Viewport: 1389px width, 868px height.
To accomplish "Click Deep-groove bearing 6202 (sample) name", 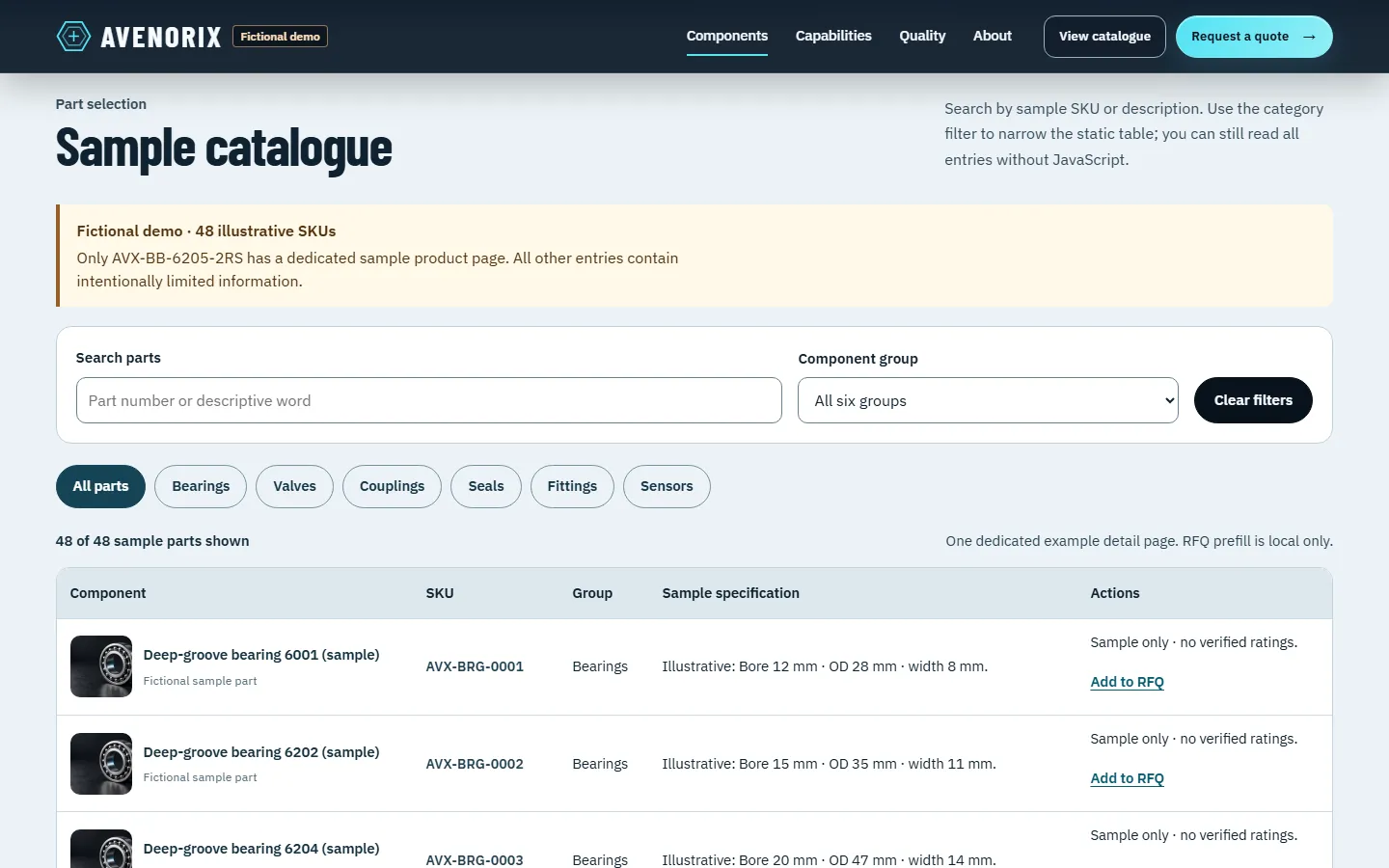I will pyautogui.click(x=261, y=752).
